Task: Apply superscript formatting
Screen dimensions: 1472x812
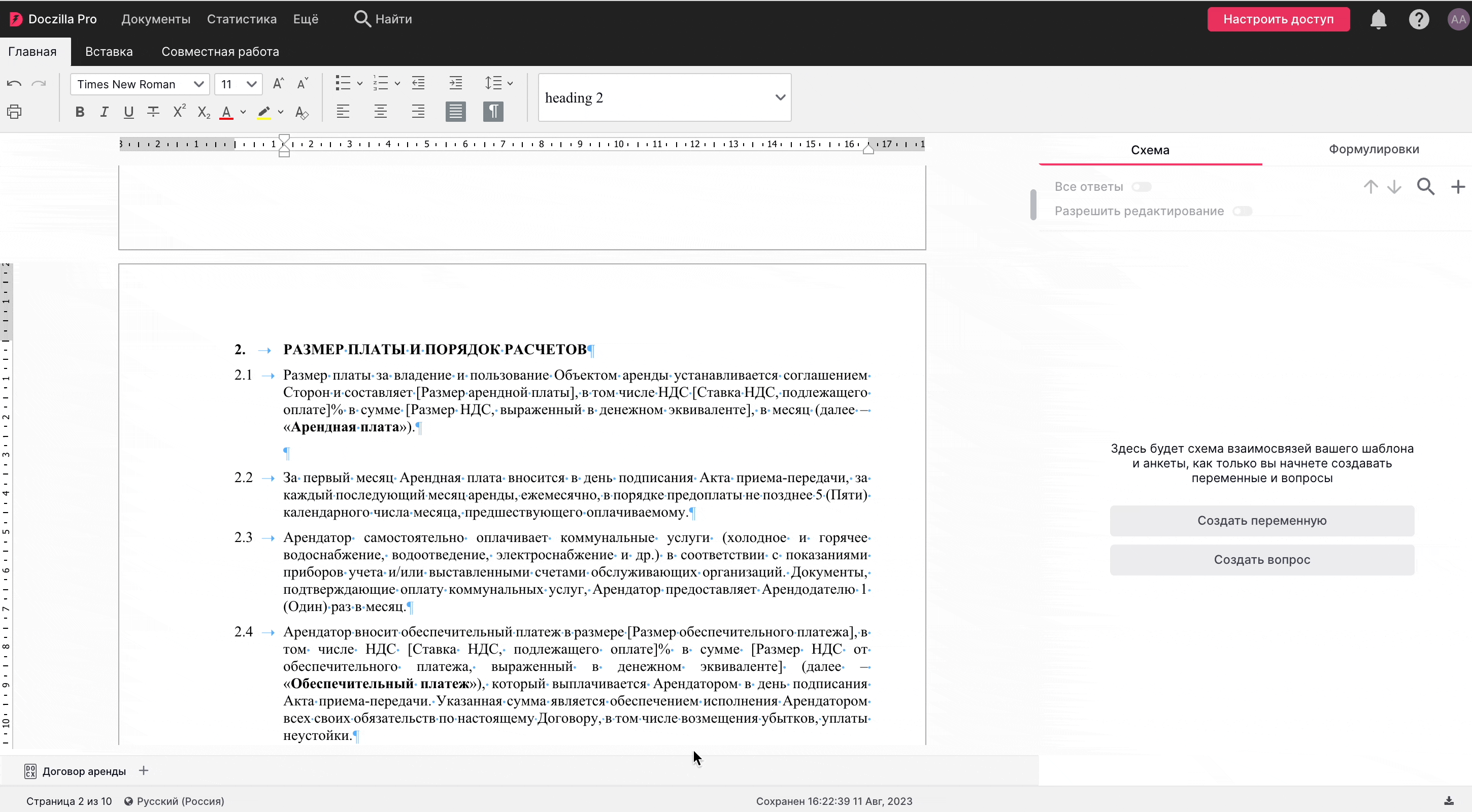Action: point(179,111)
